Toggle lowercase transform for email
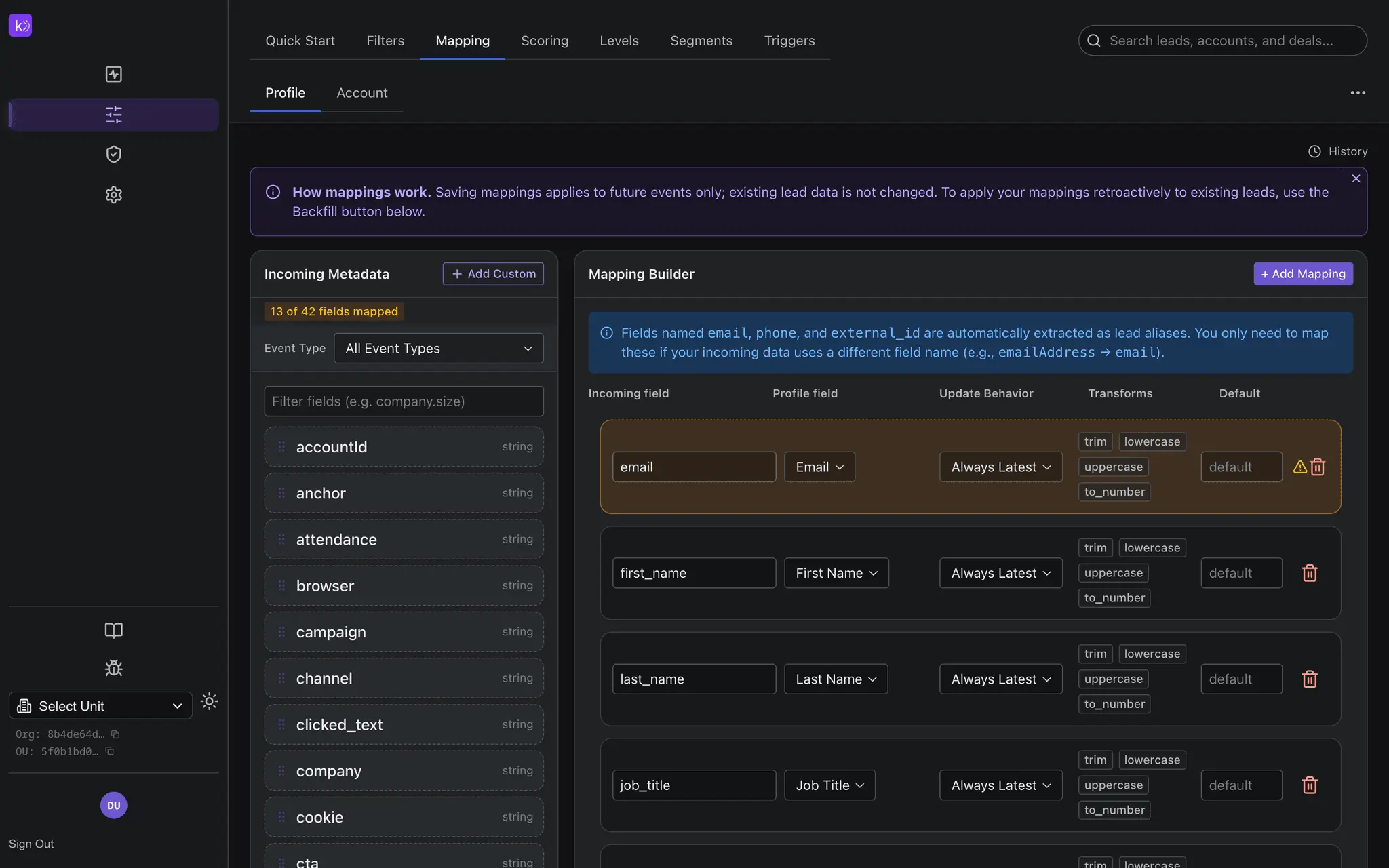The height and width of the screenshot is (868, 1389). point(1152,441)
